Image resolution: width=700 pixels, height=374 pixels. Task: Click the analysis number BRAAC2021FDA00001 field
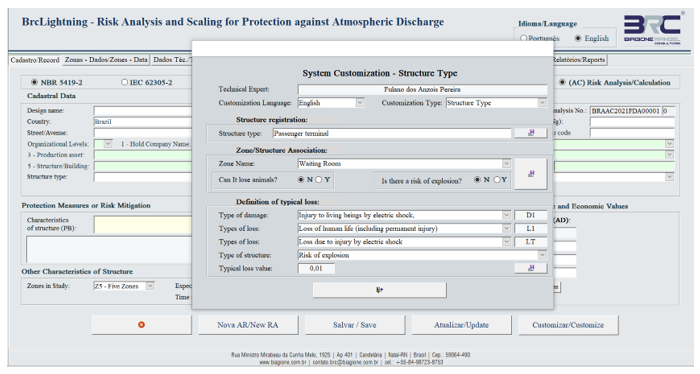625,111
